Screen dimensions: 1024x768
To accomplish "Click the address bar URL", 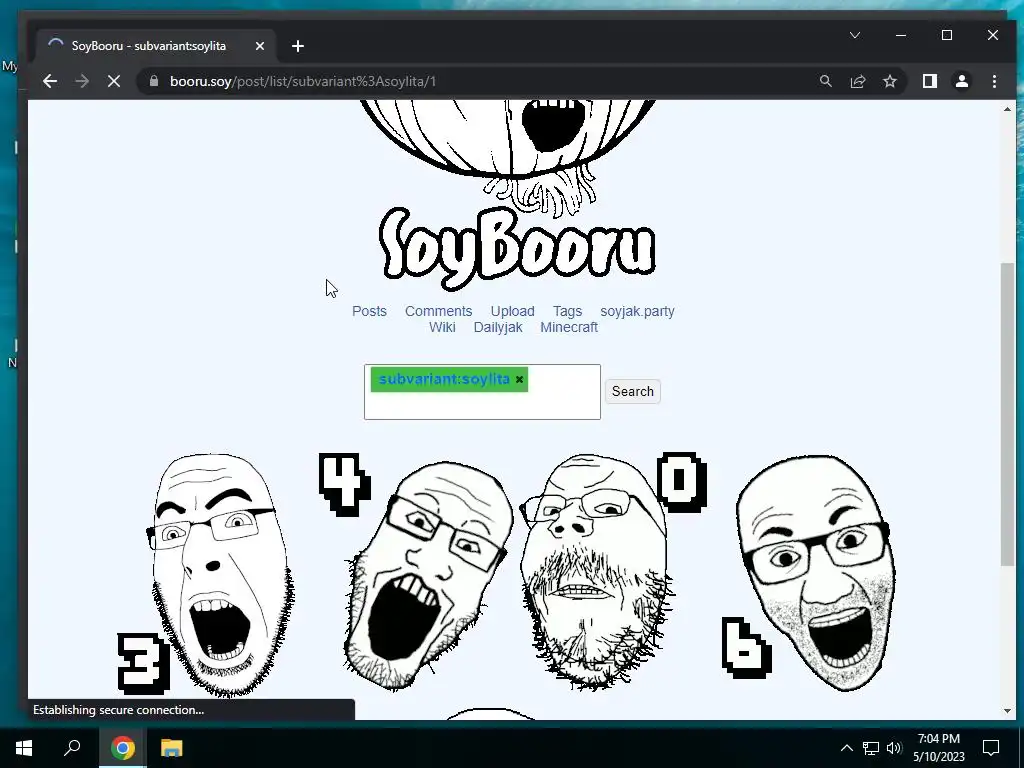I will (302, 81).
